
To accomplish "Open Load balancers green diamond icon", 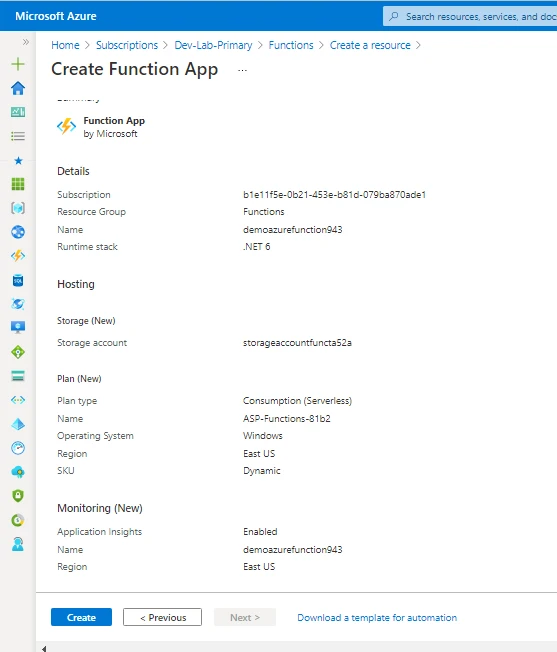I will coord(18,352).
